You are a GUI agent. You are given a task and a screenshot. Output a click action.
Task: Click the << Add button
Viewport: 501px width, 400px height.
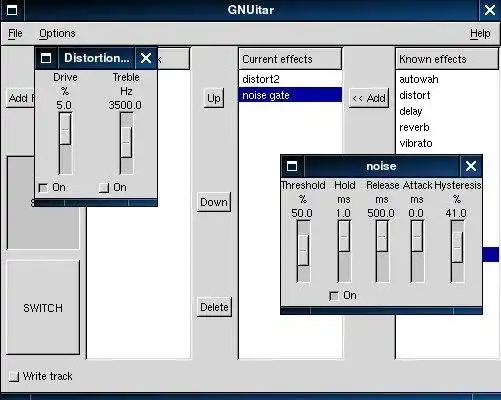(x=369, y=98)
